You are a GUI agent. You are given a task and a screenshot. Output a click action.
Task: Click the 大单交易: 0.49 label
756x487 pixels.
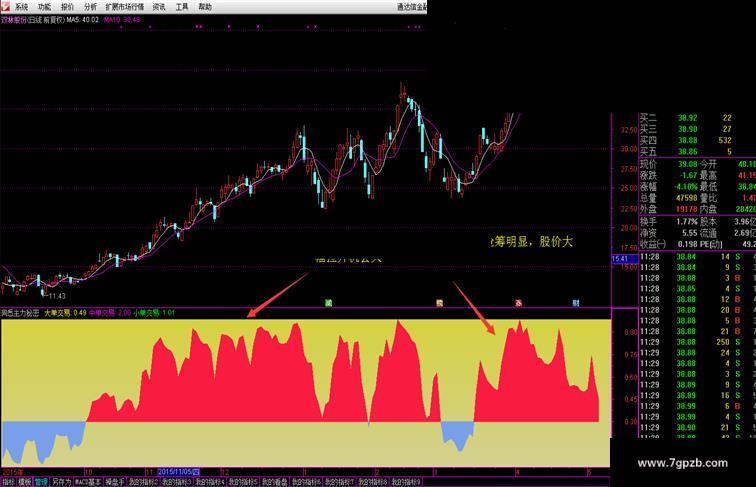click(66, 313)
